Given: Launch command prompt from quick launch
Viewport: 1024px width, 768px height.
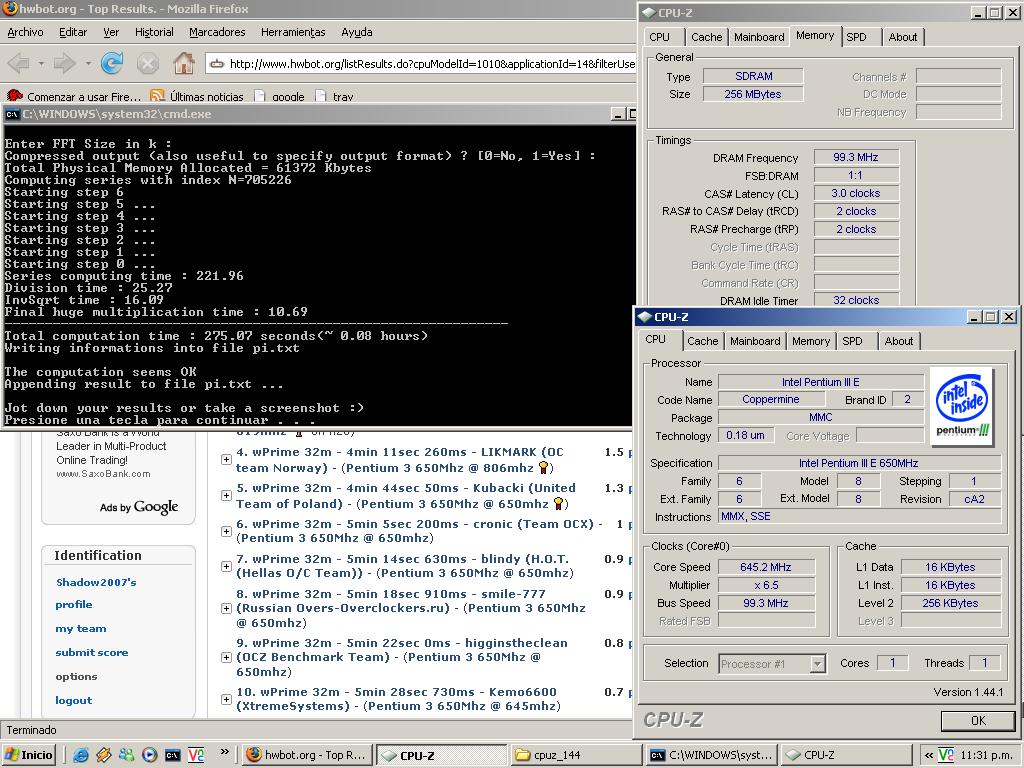Looking at the screenshot, I should (172, 755).
